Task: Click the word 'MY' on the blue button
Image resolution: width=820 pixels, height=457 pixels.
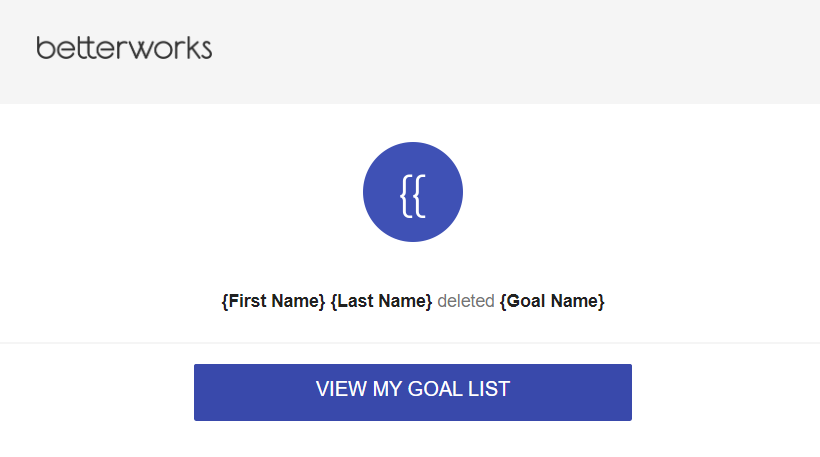Action: coord(387,389)
